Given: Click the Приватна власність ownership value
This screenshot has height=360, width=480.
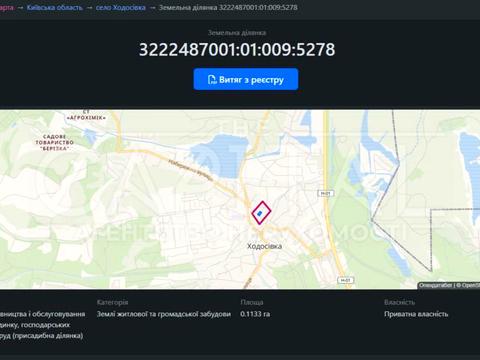Looking at the screenshot, I should [x=416, y=314].
